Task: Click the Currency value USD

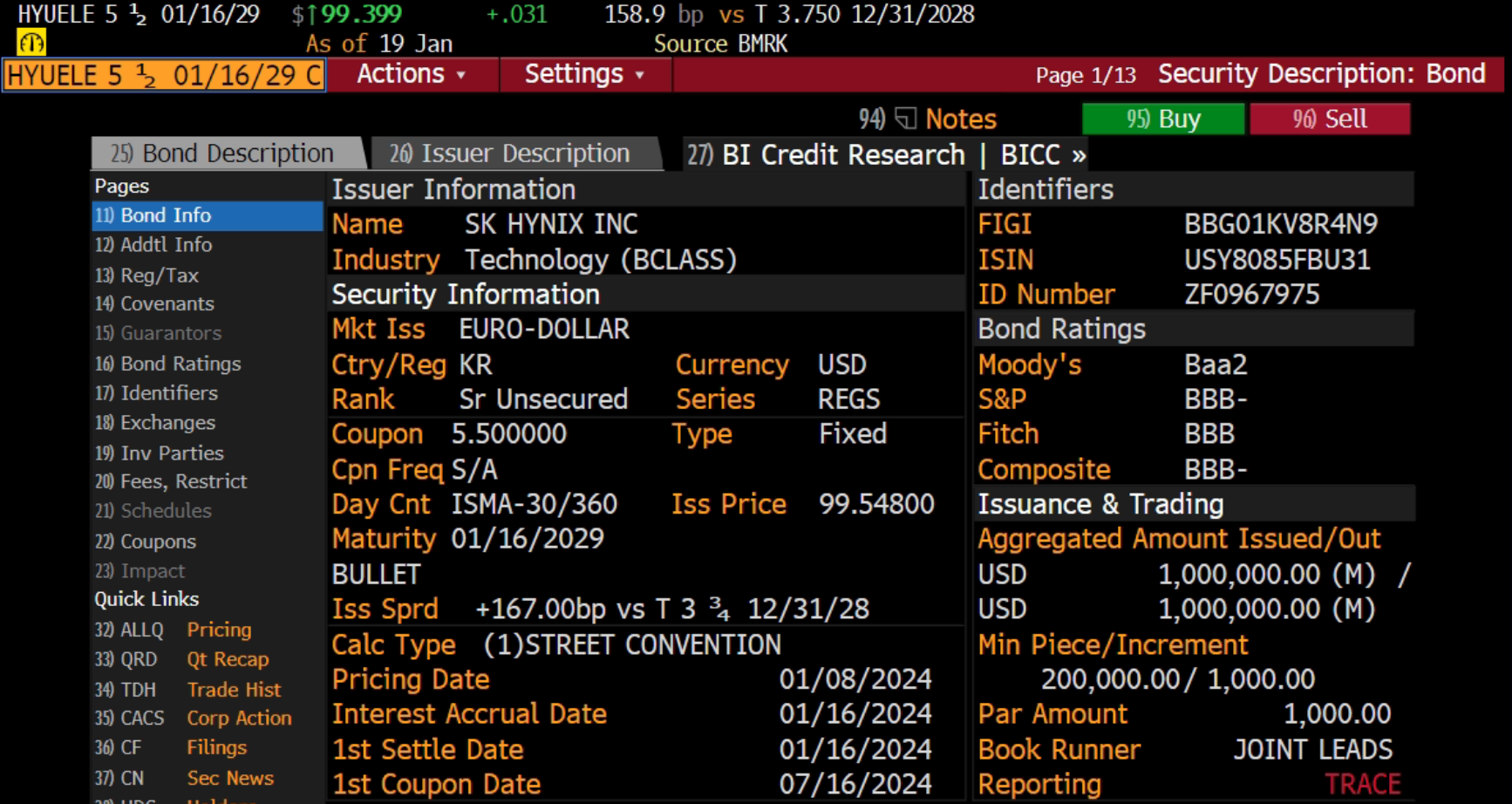Action: [842, 365]
